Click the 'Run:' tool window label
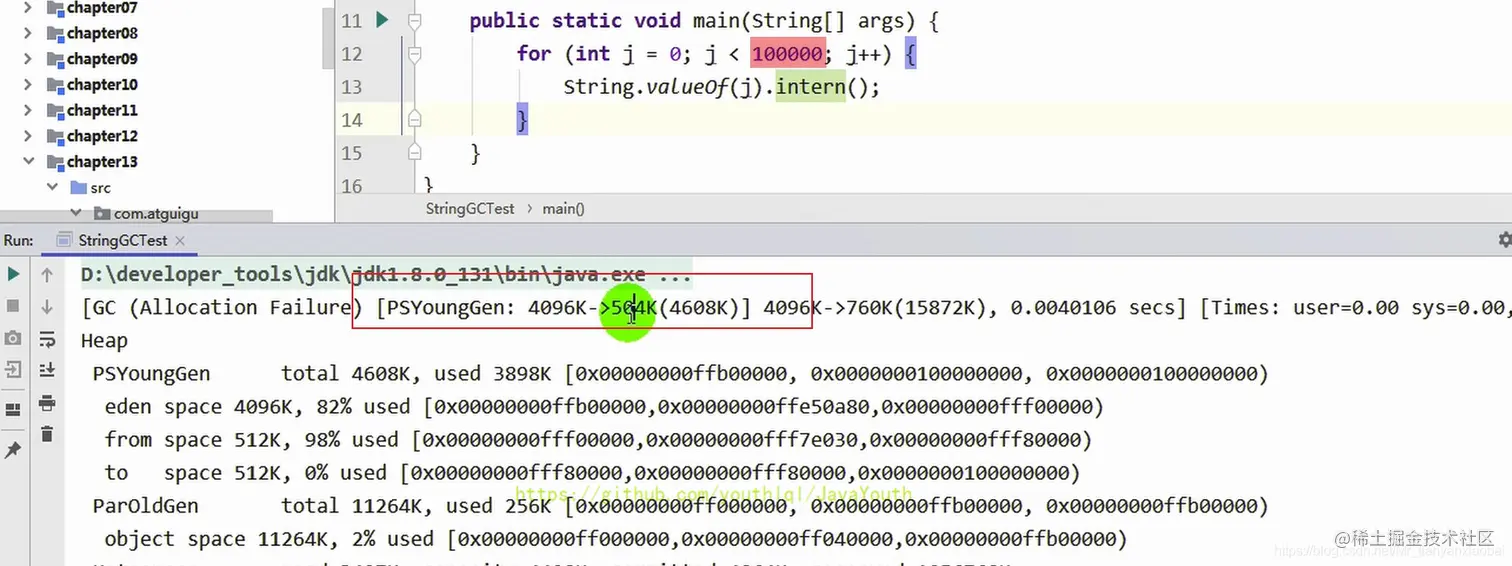Image resolution: width=1512 pixels, height=566 pixels. [x=19, y=240]
